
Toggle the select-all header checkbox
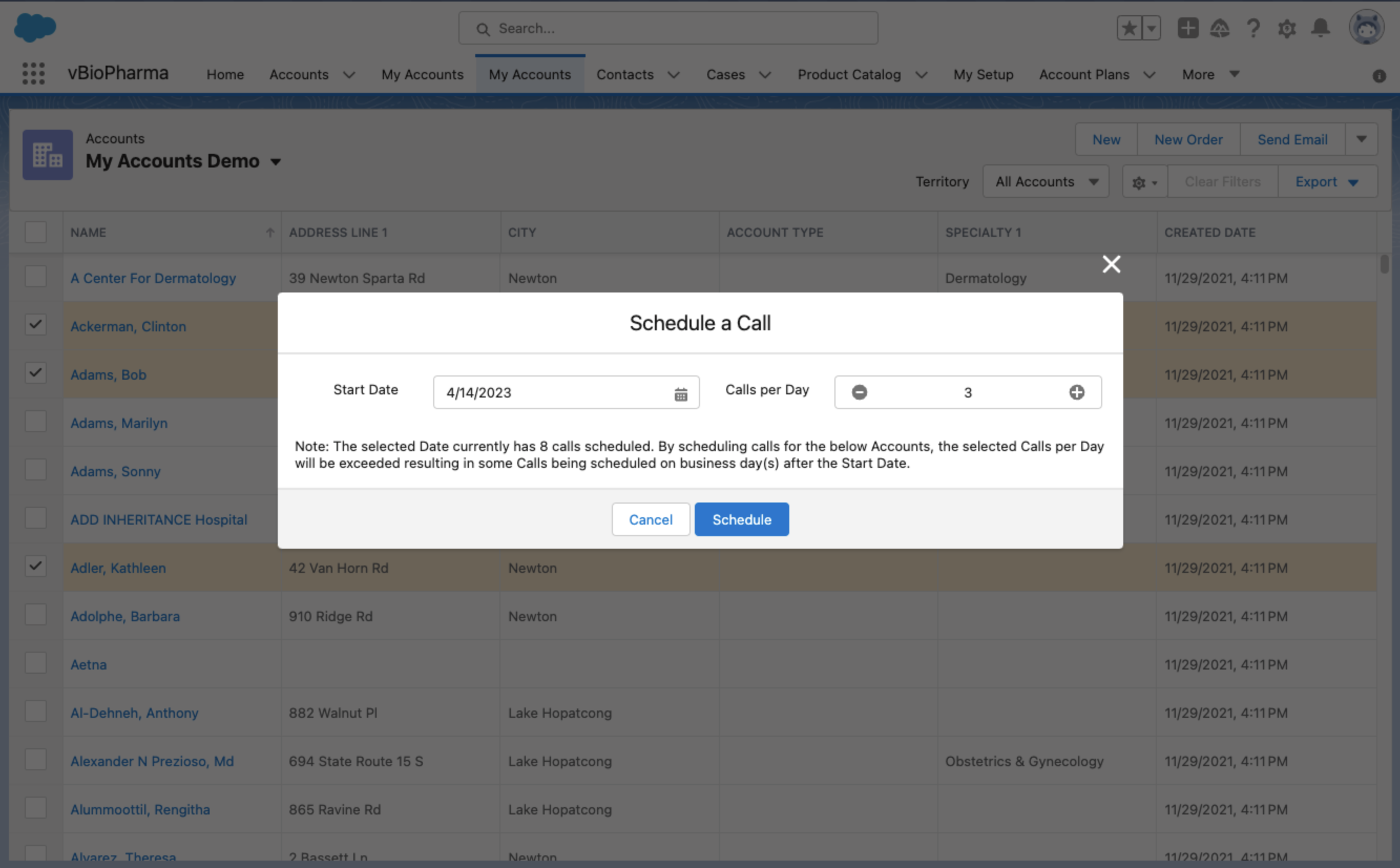point(36,232)
